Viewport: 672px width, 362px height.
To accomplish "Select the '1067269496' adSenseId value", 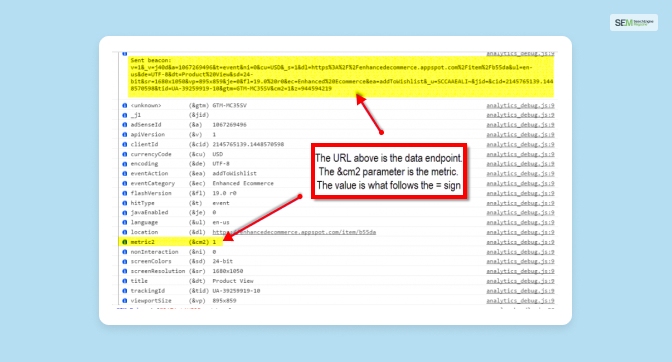I will 229,125.
